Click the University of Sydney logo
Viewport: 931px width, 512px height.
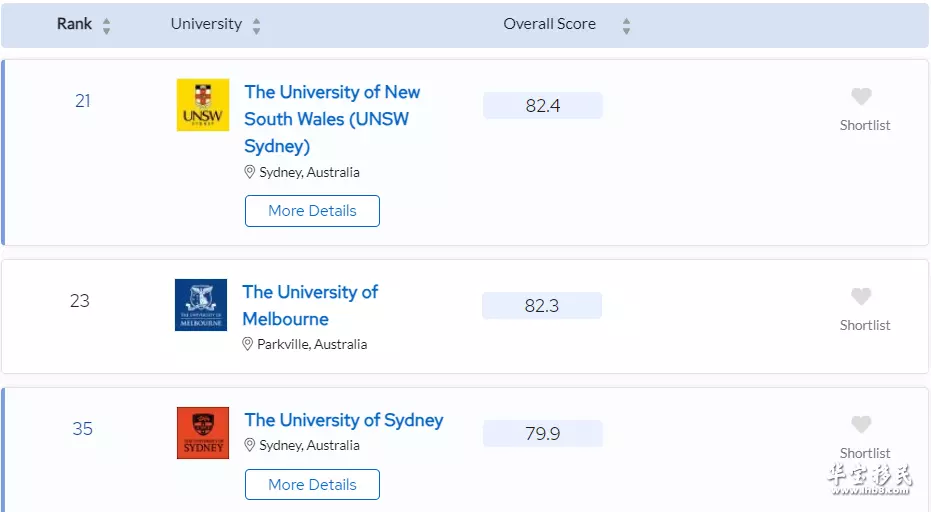point(202,433)
